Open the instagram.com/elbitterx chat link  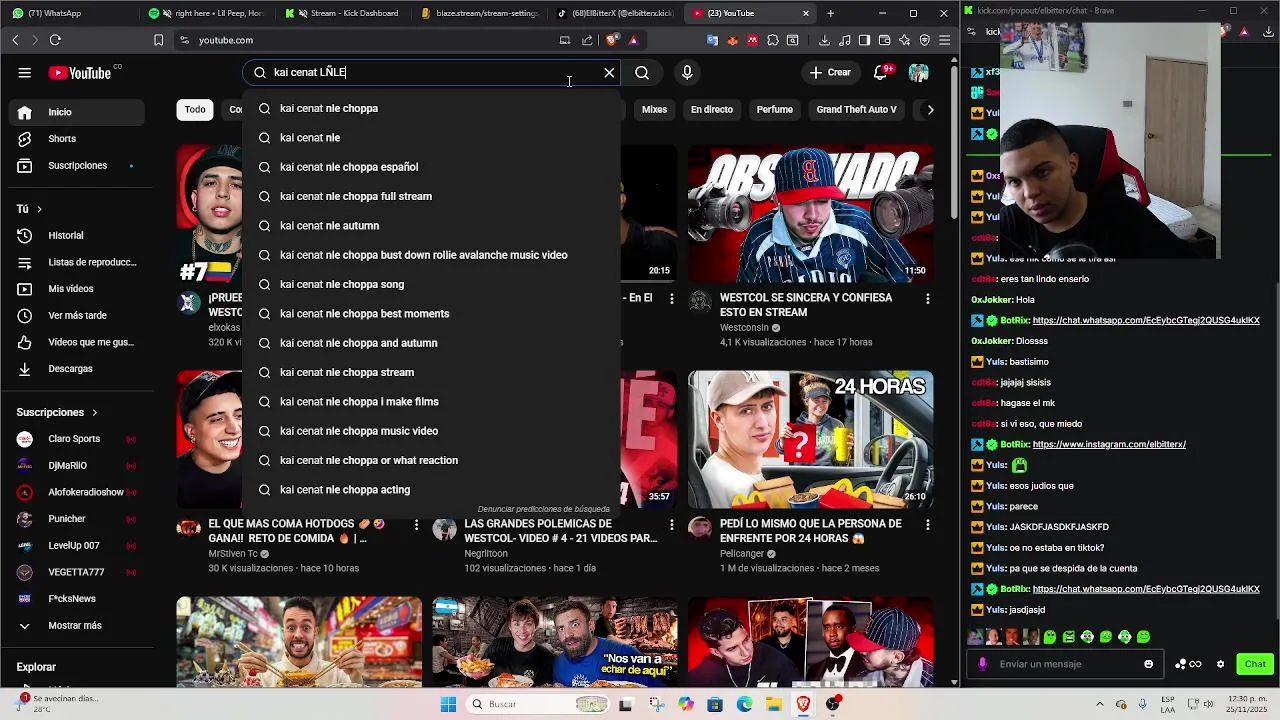tap(1109, 444)
